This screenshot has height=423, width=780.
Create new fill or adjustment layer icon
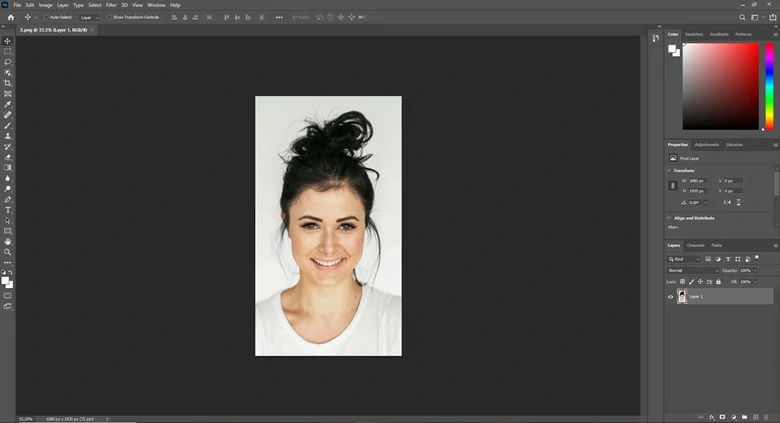tap(733, 417)
